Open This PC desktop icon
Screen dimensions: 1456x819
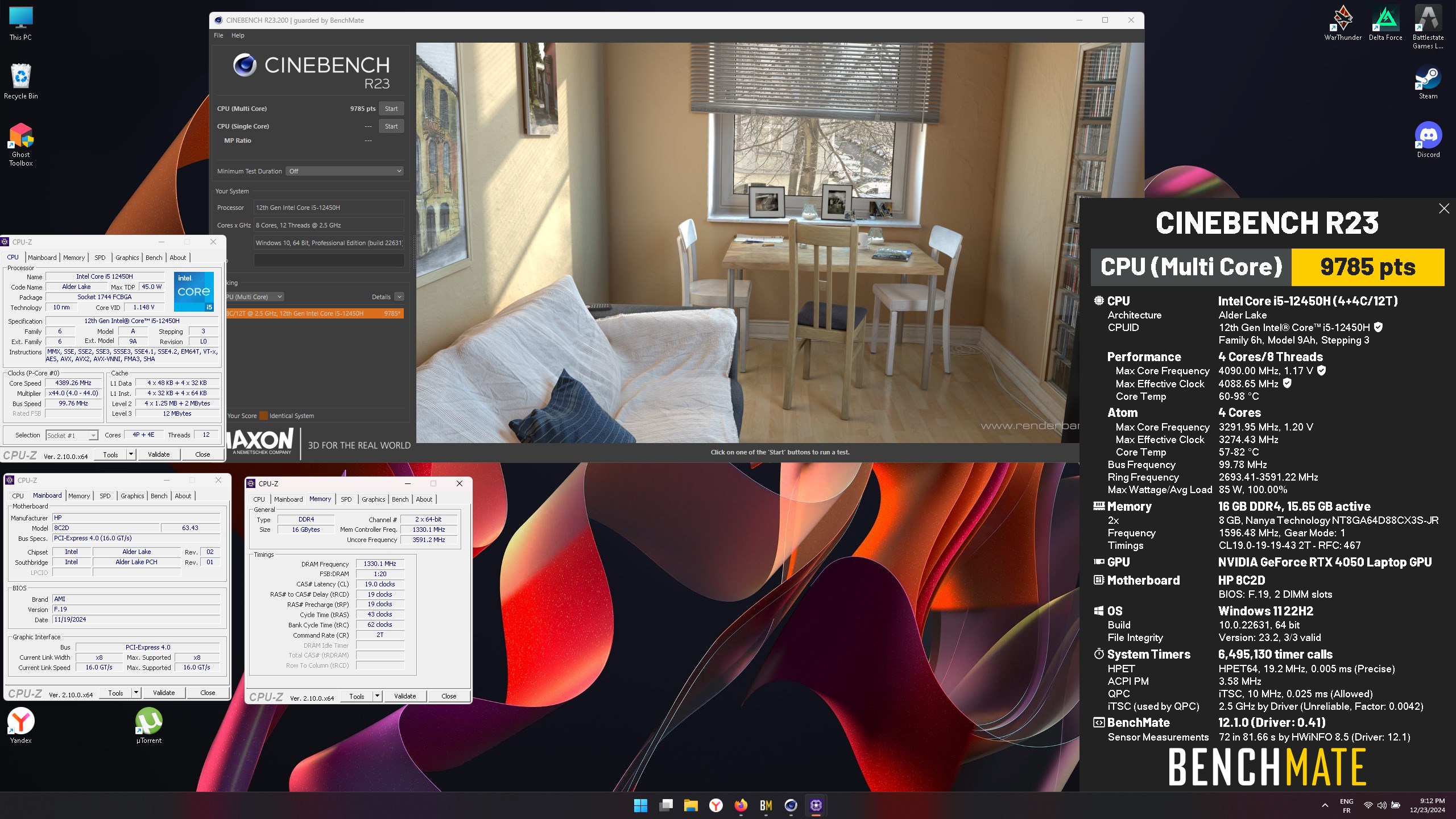pyautogui.click(x=21, y=24)
